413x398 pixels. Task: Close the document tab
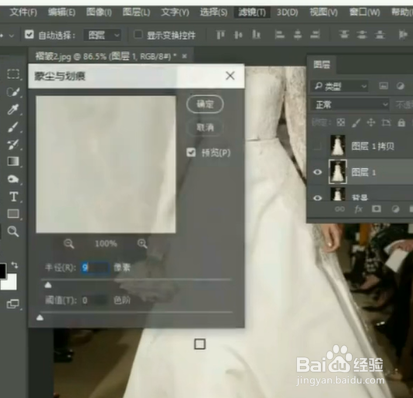[x=184, y=56]
